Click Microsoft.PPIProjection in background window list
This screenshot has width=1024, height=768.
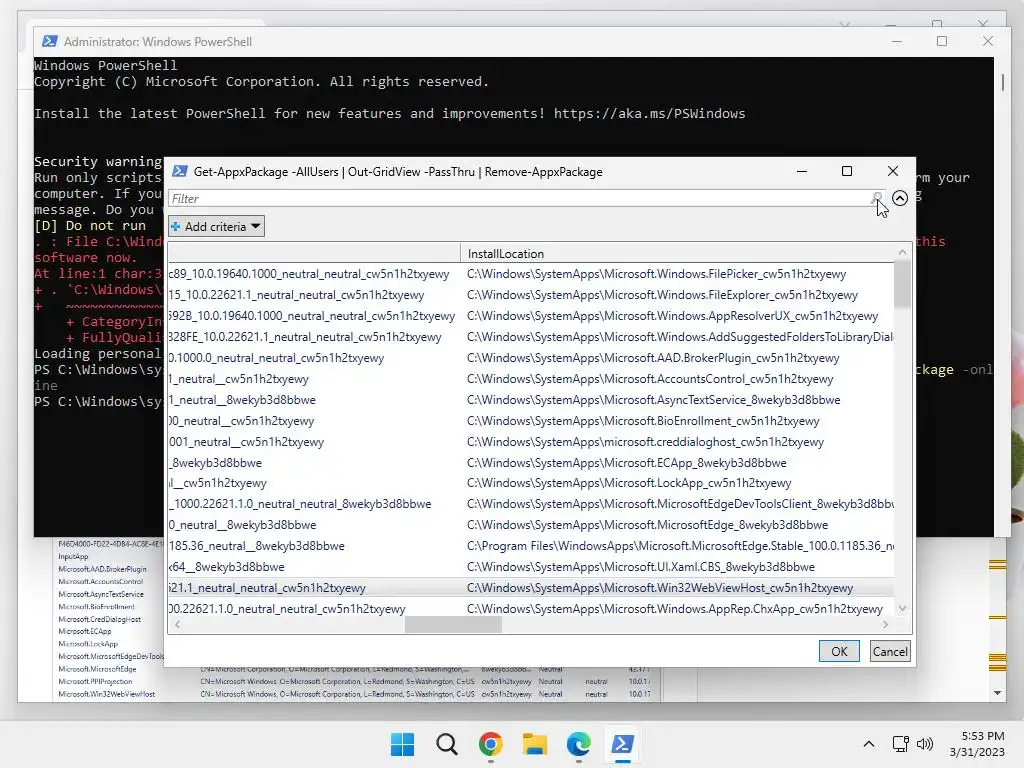[95, 681]
